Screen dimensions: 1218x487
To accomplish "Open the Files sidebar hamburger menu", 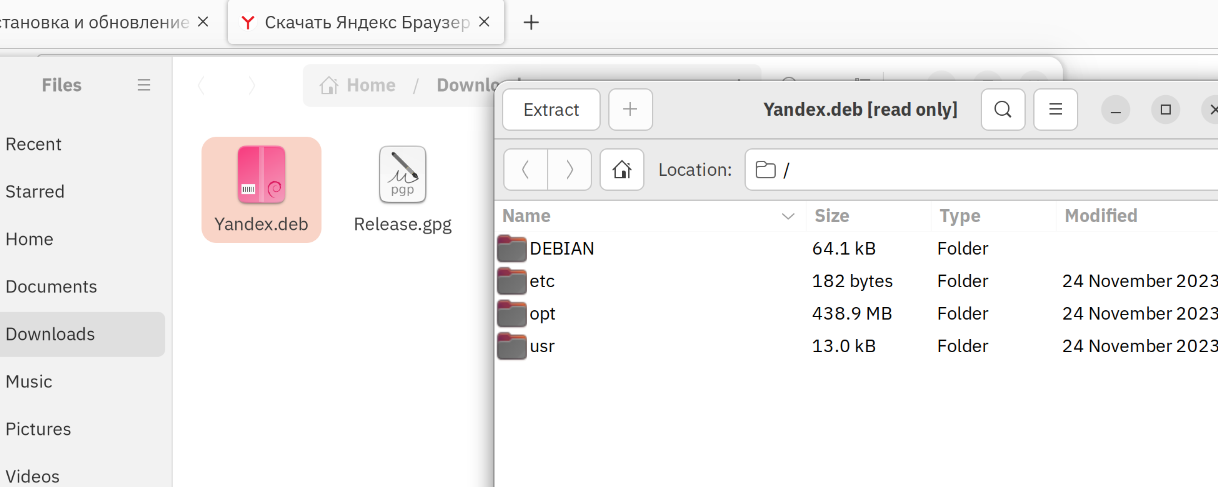I will point(144,85).
